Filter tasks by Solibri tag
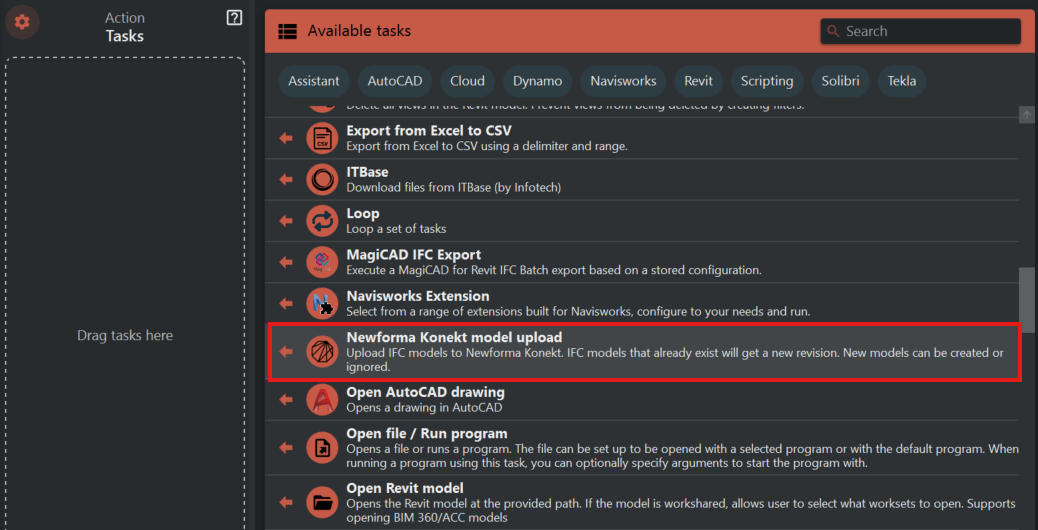Screen dimensions: 1038x530 840,81
